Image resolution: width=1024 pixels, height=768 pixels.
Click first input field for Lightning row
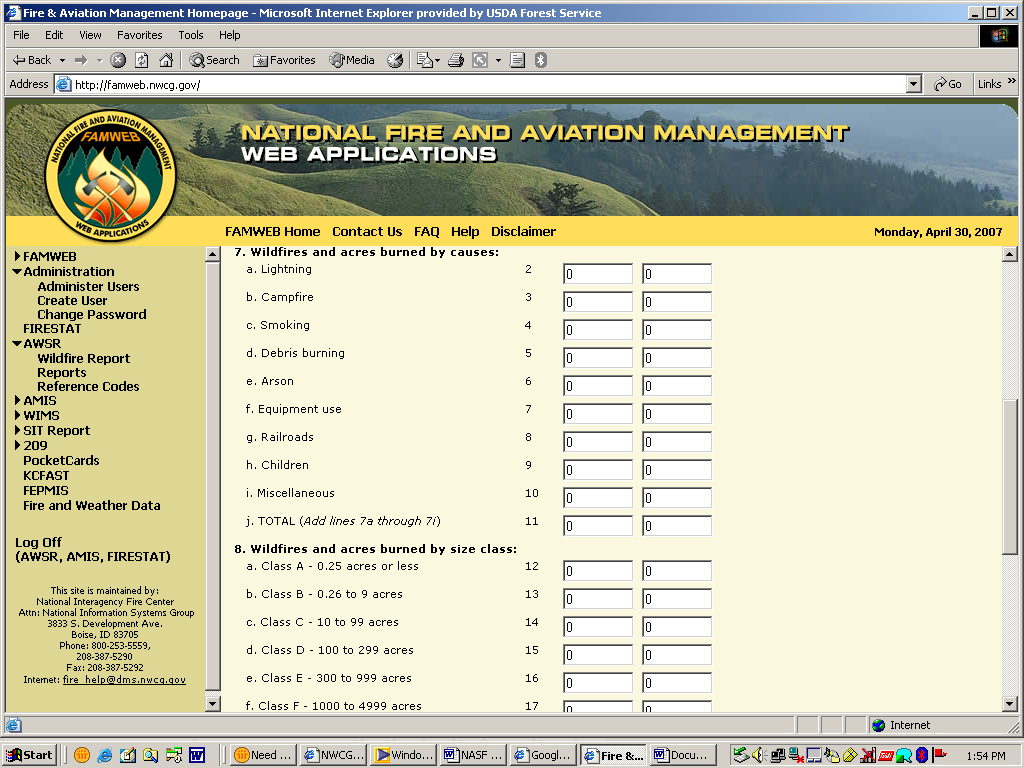coord(597,274)
